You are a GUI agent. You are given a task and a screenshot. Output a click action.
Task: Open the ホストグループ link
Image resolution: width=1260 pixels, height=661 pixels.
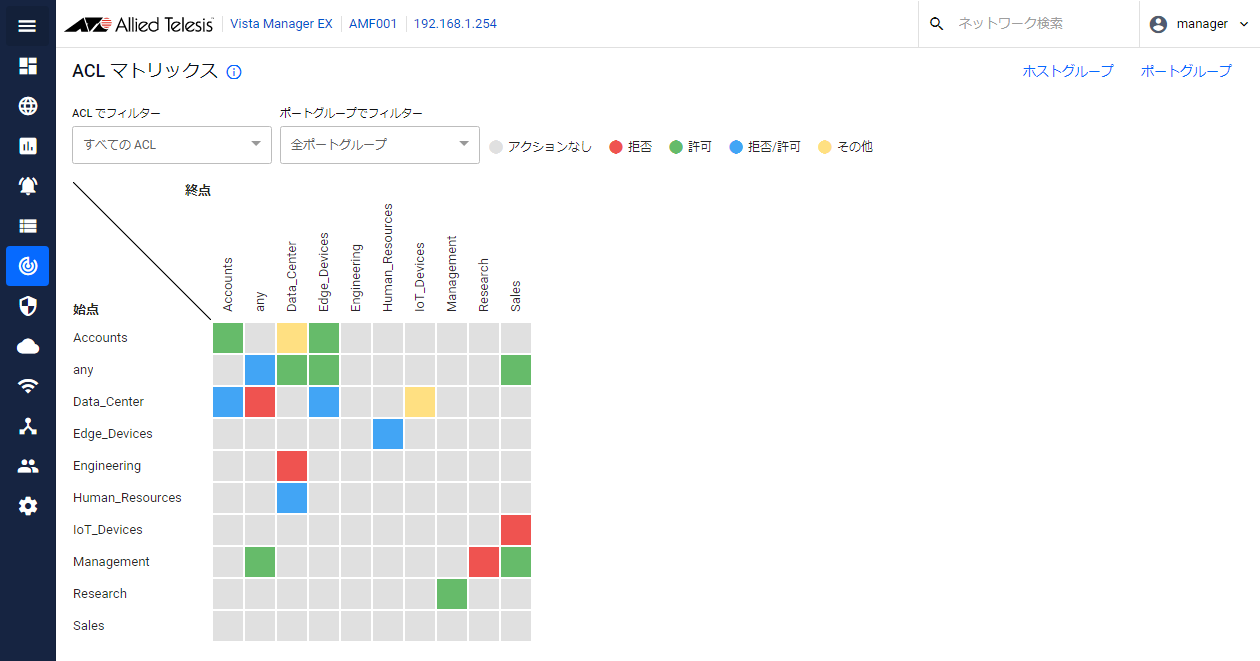point(1067,71)
